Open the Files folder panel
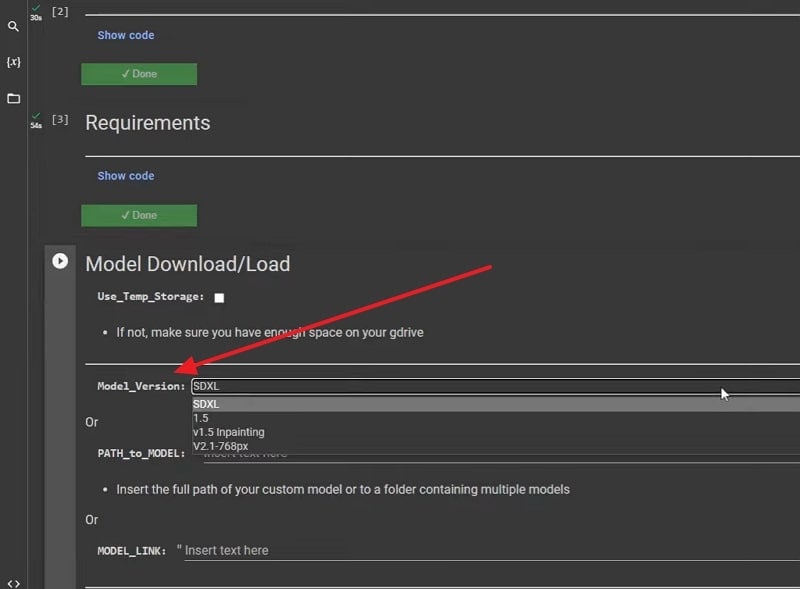The width and height of the screenshot is (800, 589). 13,98
